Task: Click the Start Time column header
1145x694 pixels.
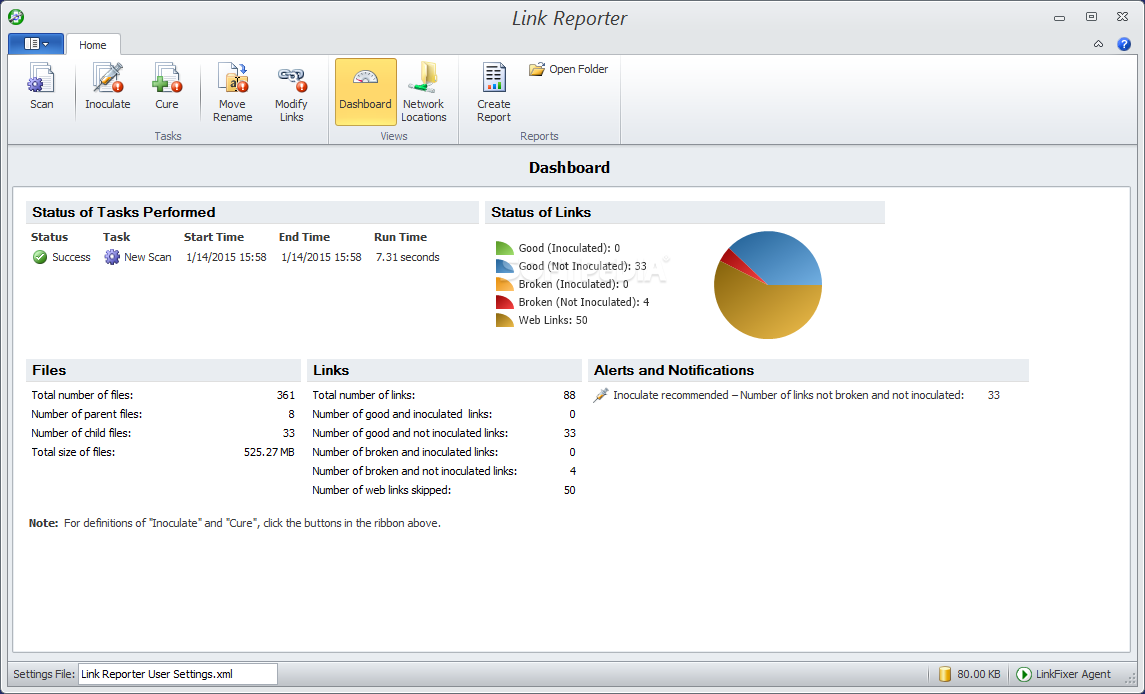Action: tap(214, 237)
